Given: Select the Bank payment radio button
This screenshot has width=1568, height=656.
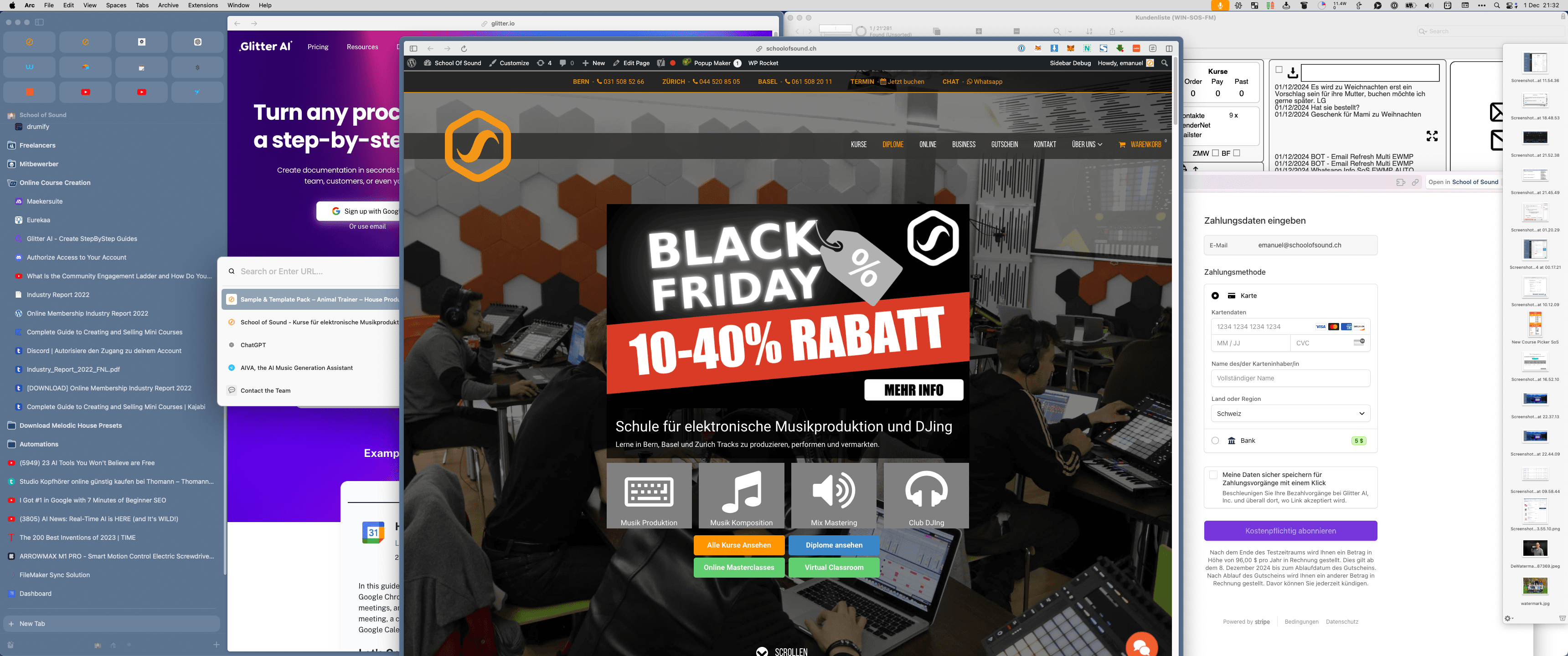Looking at the screenshot, I should coord(1215,441).
